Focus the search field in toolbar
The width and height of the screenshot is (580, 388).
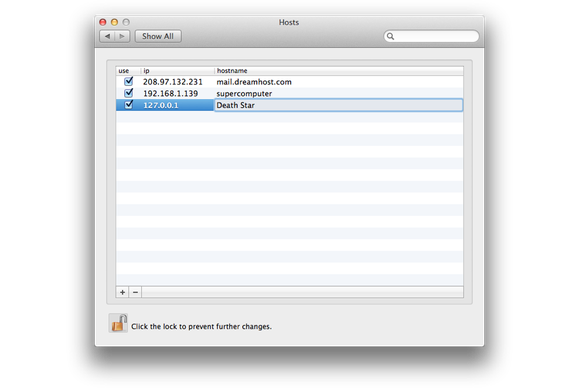pyautogui.click(x=431, y=36)
